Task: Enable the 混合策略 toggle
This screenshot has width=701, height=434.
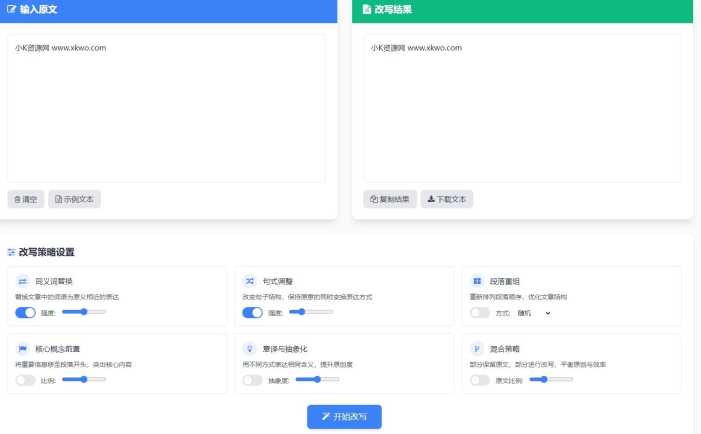Action: coord(480,380)
